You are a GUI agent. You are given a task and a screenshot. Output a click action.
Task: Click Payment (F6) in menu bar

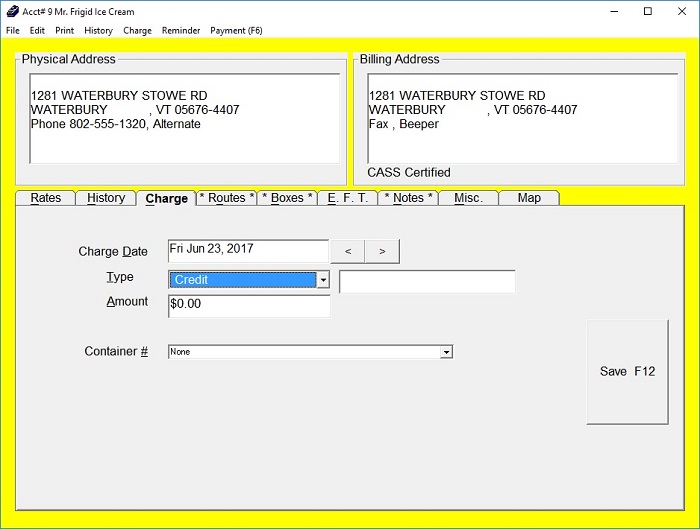coord(236,31)
